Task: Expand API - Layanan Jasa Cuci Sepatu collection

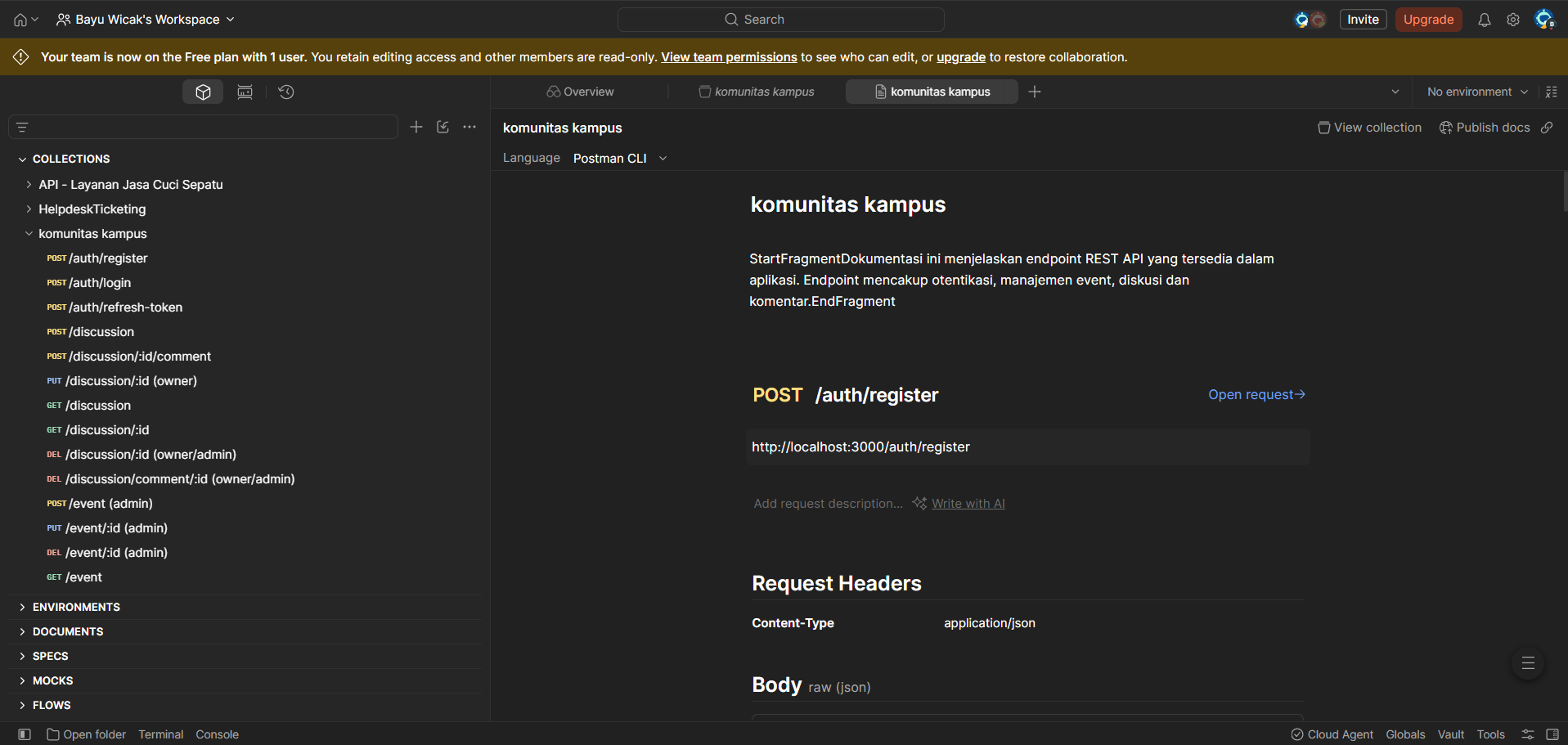Action: point(29,185)
